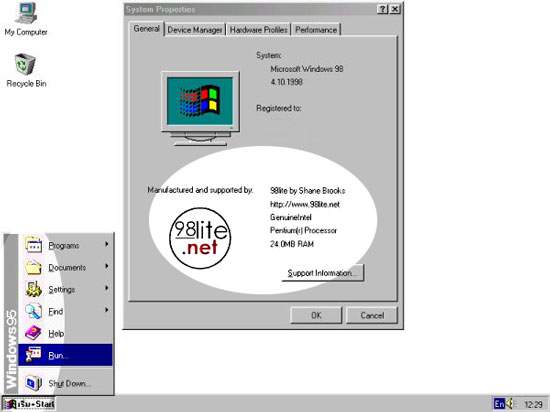Click the http://www.98lite.net text

[x=305, y=204]
